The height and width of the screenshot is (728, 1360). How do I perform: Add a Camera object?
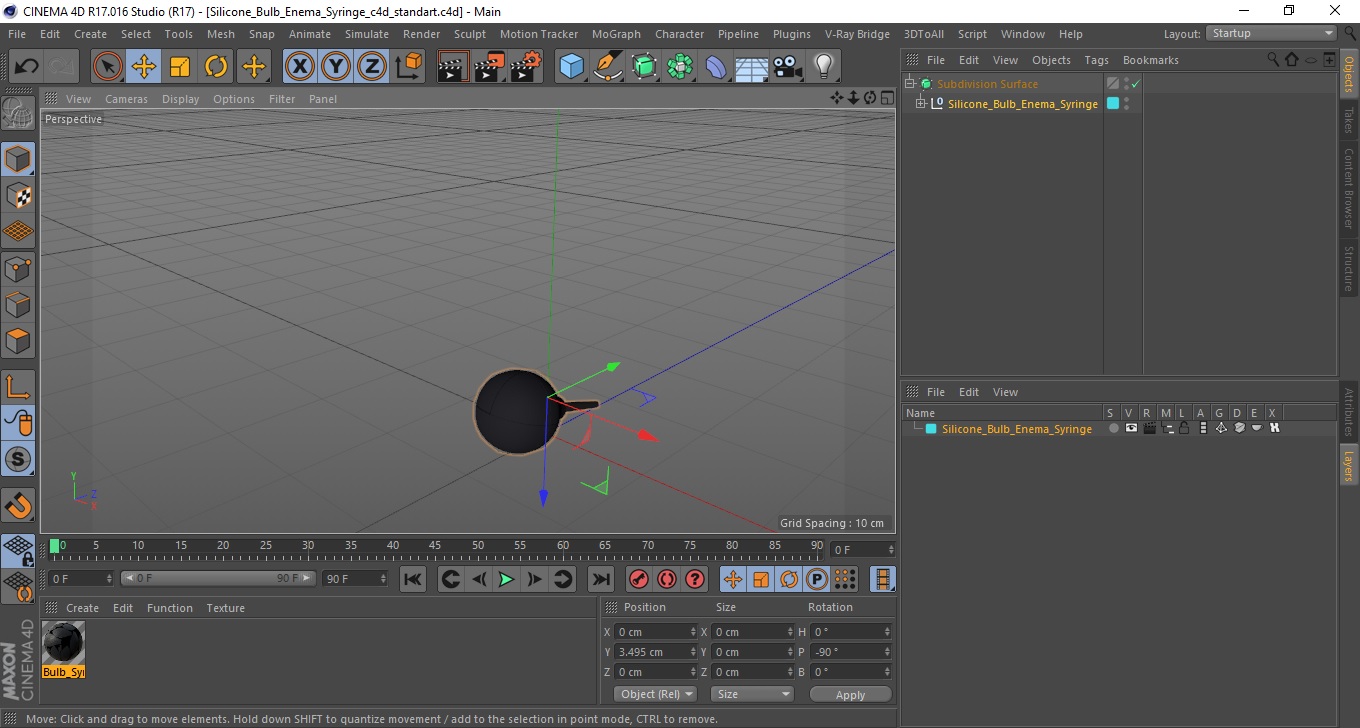coord(788,67)
